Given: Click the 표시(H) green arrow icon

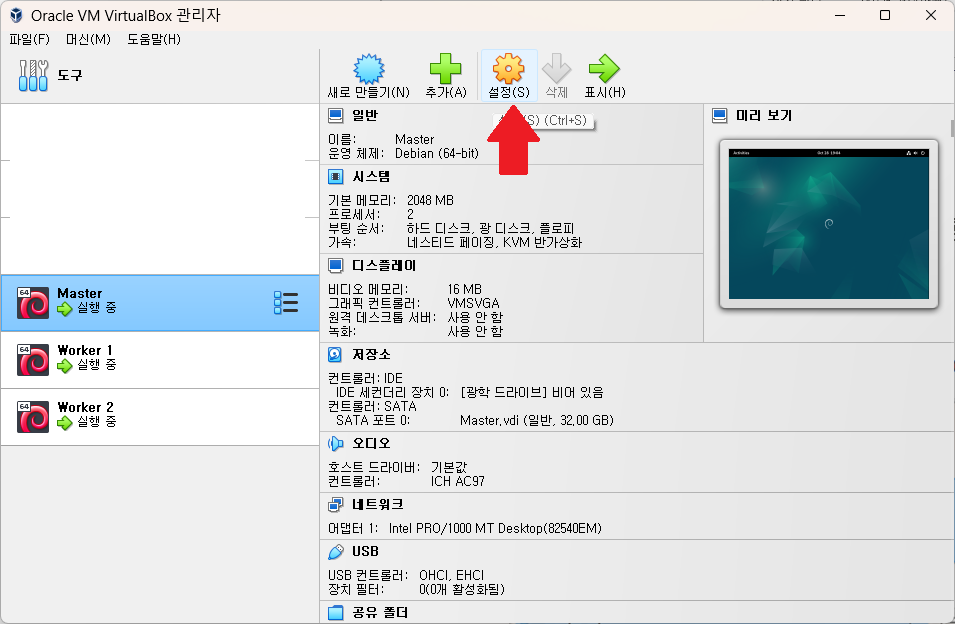Looking at the screenshot, I should tap(604, 69).
